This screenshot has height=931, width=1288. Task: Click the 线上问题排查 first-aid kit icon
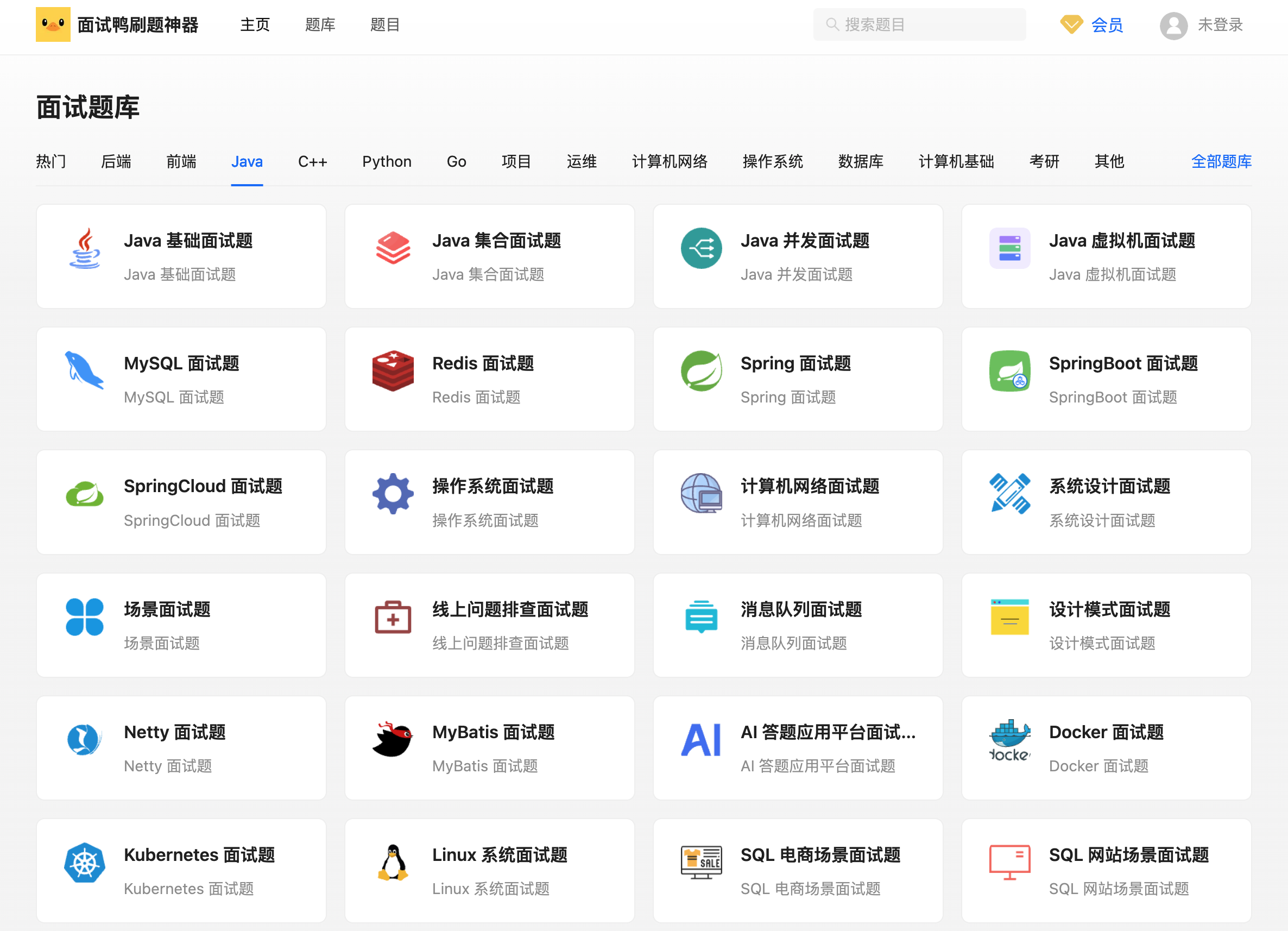click(393, 617)
